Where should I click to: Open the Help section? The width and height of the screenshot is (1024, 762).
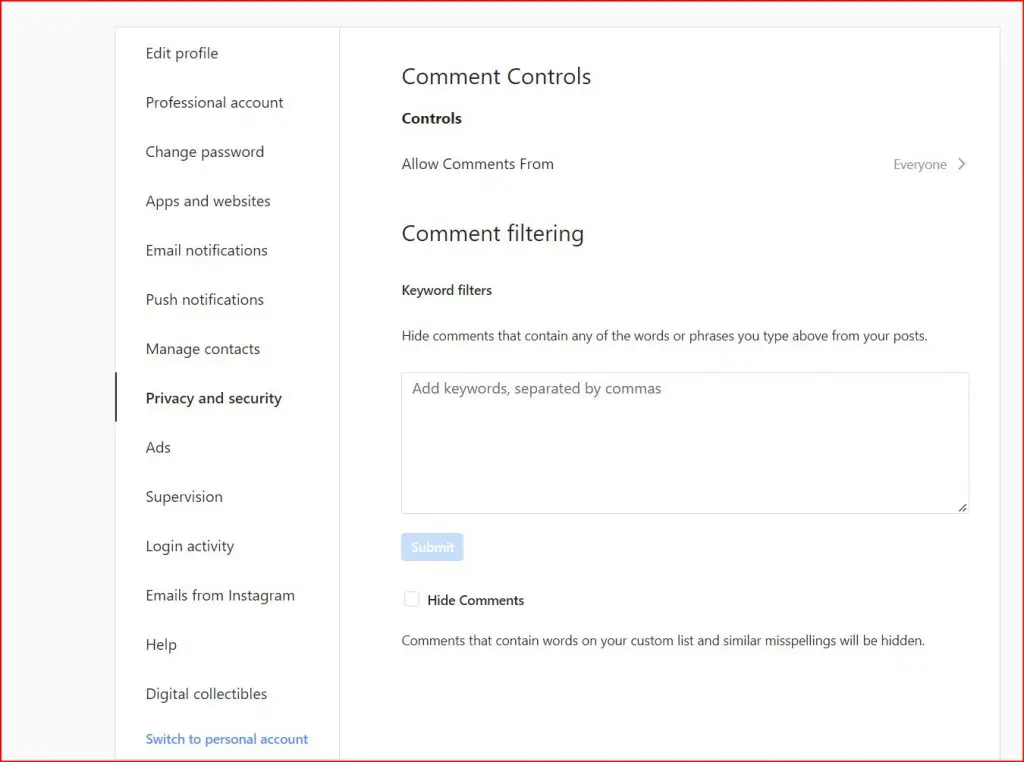point(161,645)
